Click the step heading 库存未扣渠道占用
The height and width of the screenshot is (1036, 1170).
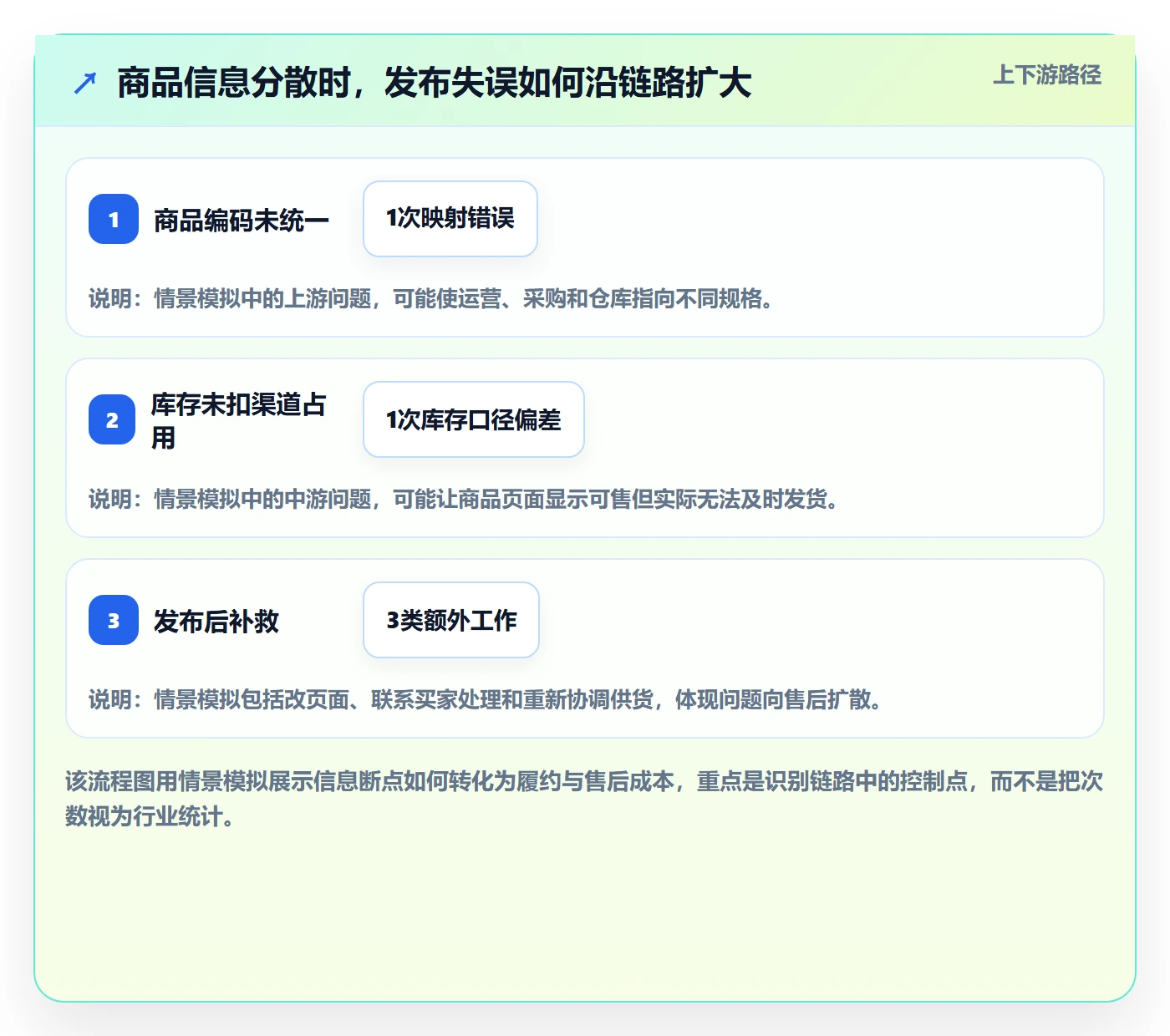238,420
